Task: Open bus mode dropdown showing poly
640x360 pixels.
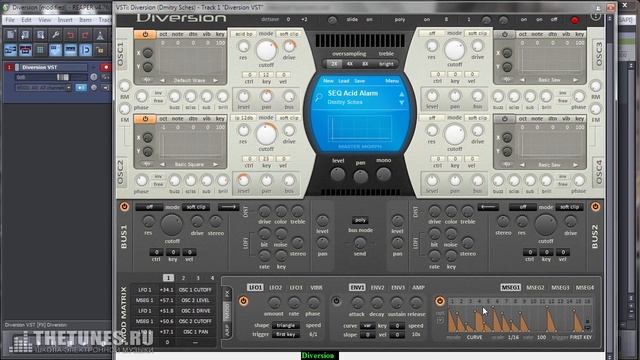Action: pyautogui.click(x=360, y=220)
